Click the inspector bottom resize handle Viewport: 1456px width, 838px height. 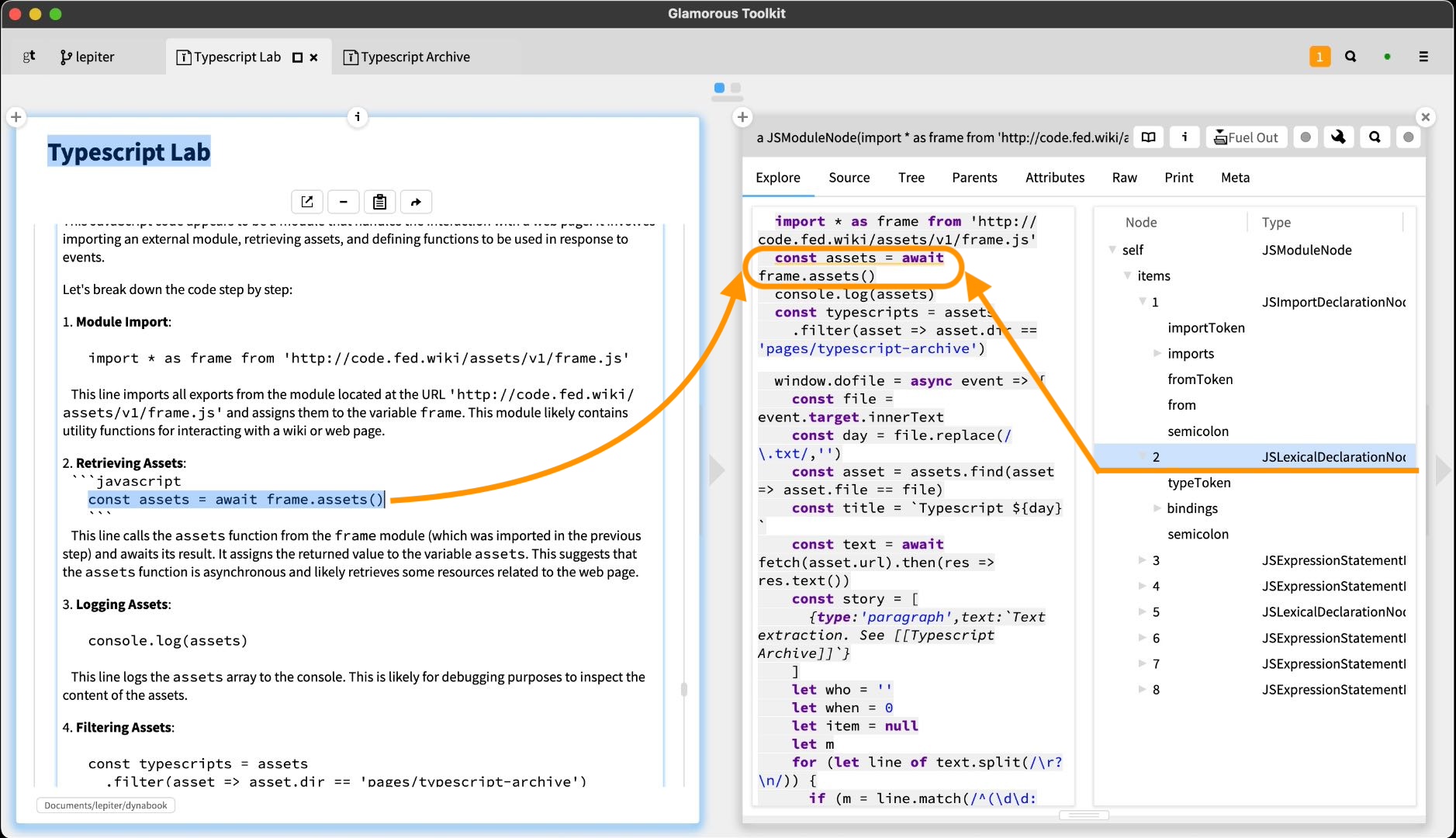[x=1084, y=815]
